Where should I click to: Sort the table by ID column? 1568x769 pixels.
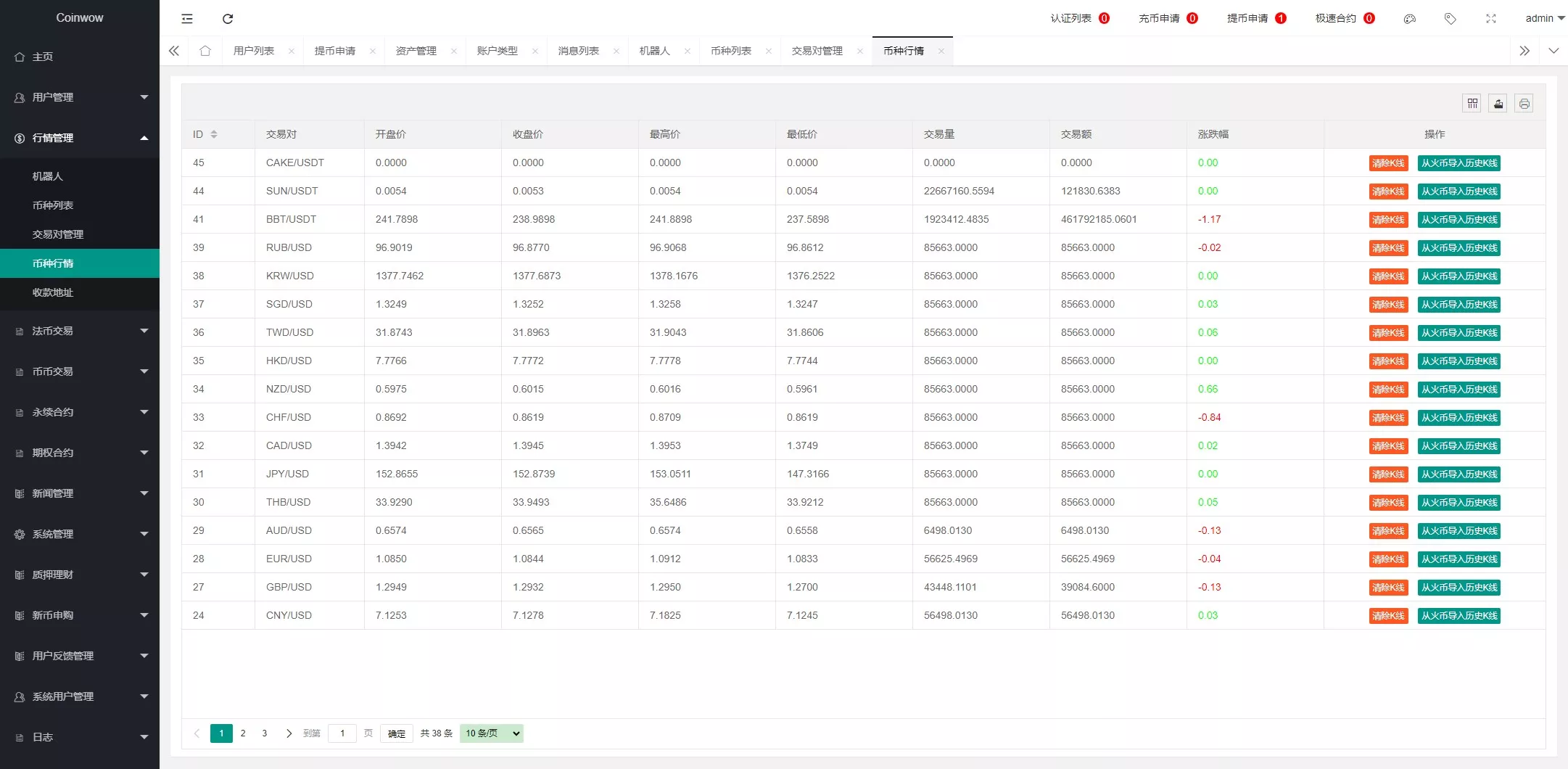pos(214,134)
